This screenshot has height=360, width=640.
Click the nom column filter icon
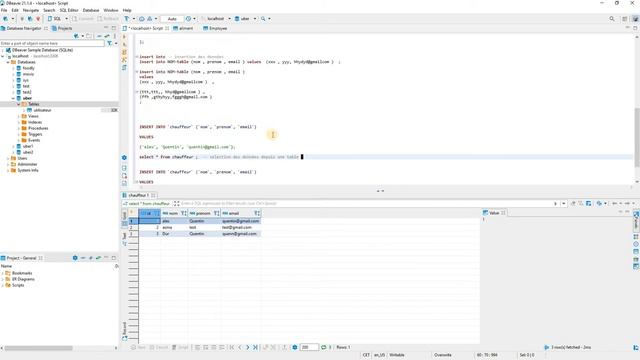point(184,213)
